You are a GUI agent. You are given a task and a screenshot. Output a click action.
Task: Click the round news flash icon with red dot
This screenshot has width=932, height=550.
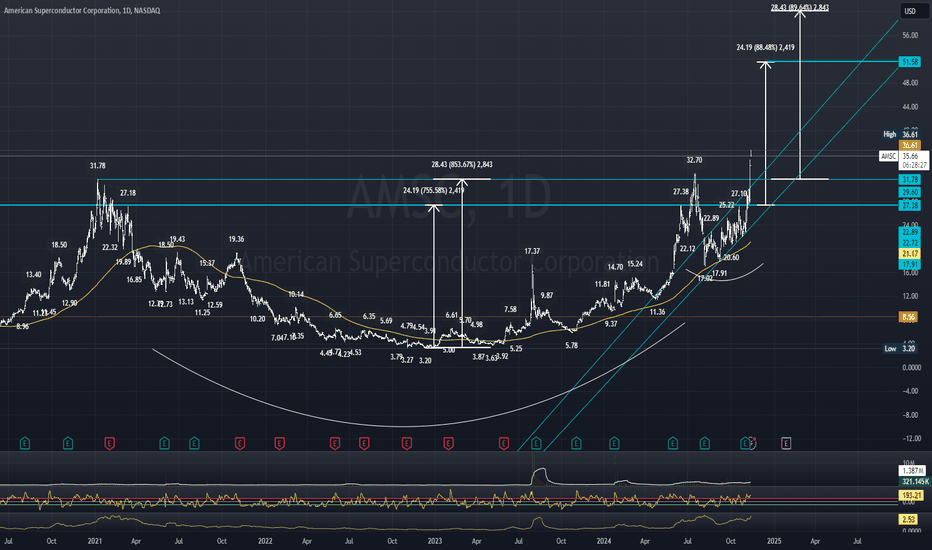[752, 443]
